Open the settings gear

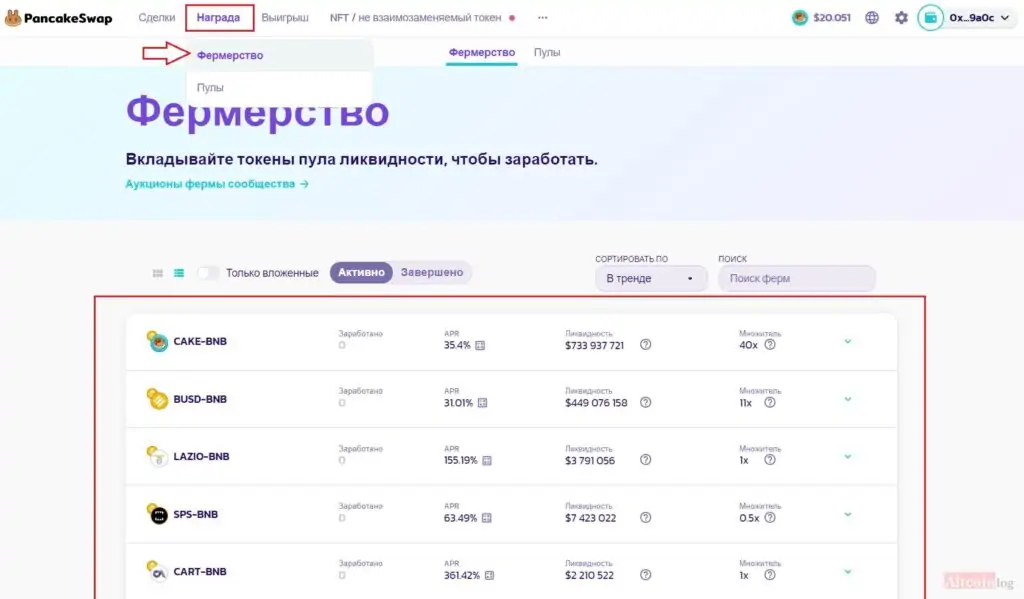pos(901,18)
